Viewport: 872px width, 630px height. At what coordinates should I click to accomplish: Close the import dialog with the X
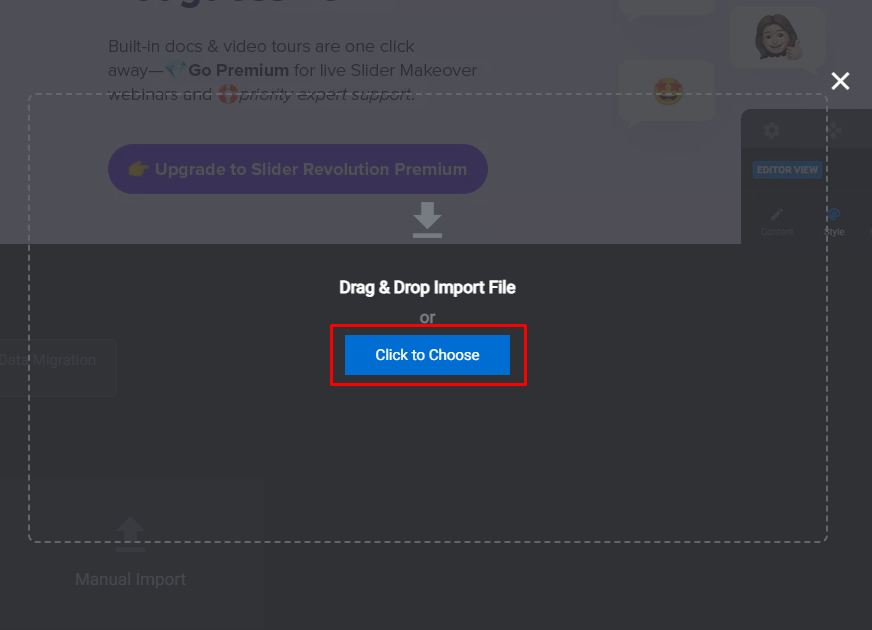840,81
